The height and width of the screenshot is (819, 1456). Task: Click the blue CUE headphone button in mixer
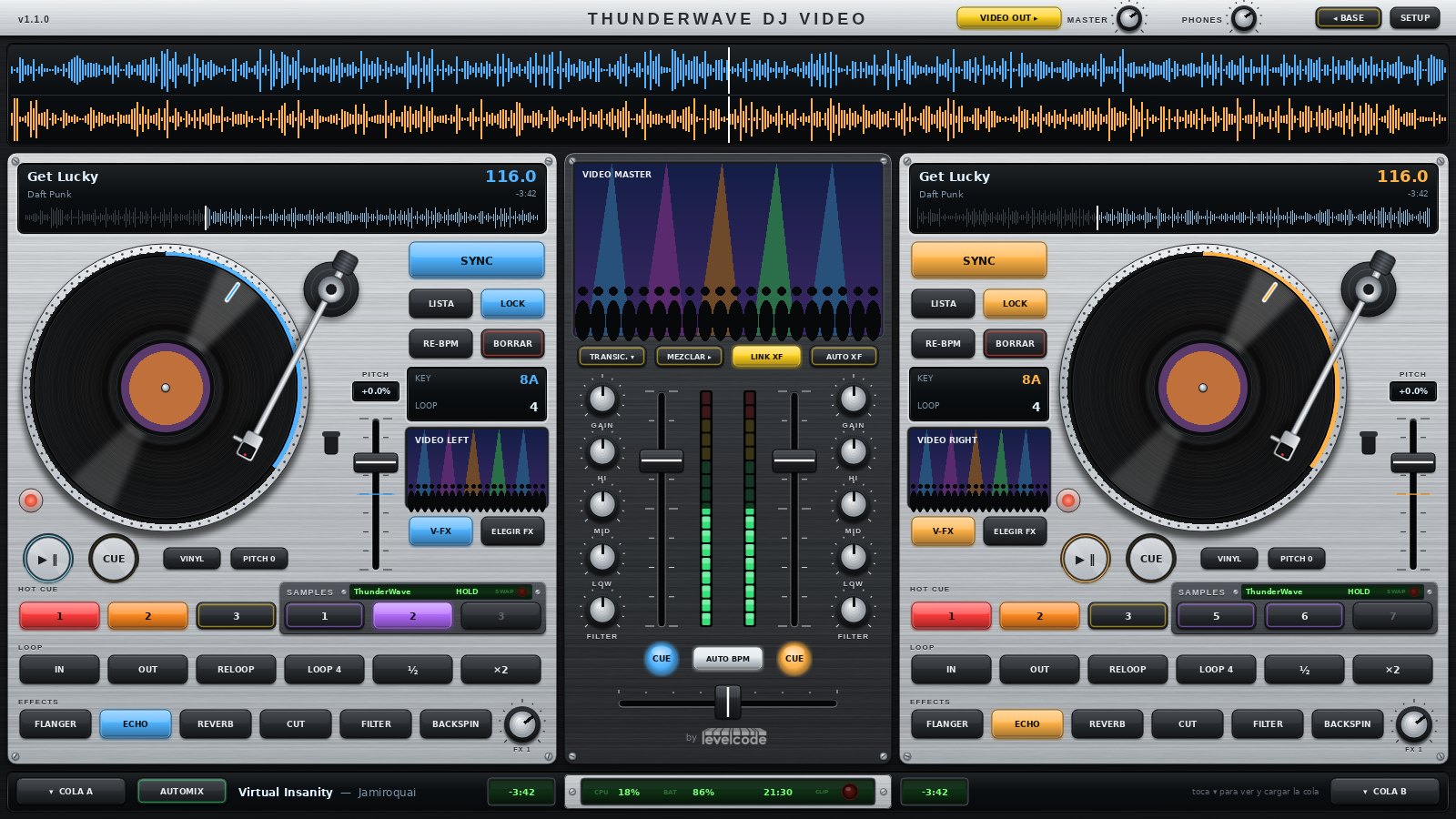662,658
